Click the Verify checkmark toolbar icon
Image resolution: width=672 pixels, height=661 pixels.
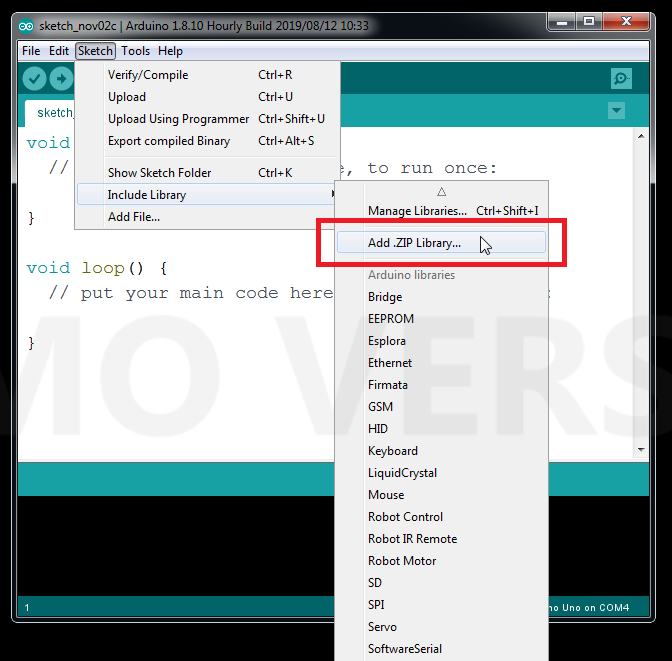pyautogui.click(x=34, y=78)
